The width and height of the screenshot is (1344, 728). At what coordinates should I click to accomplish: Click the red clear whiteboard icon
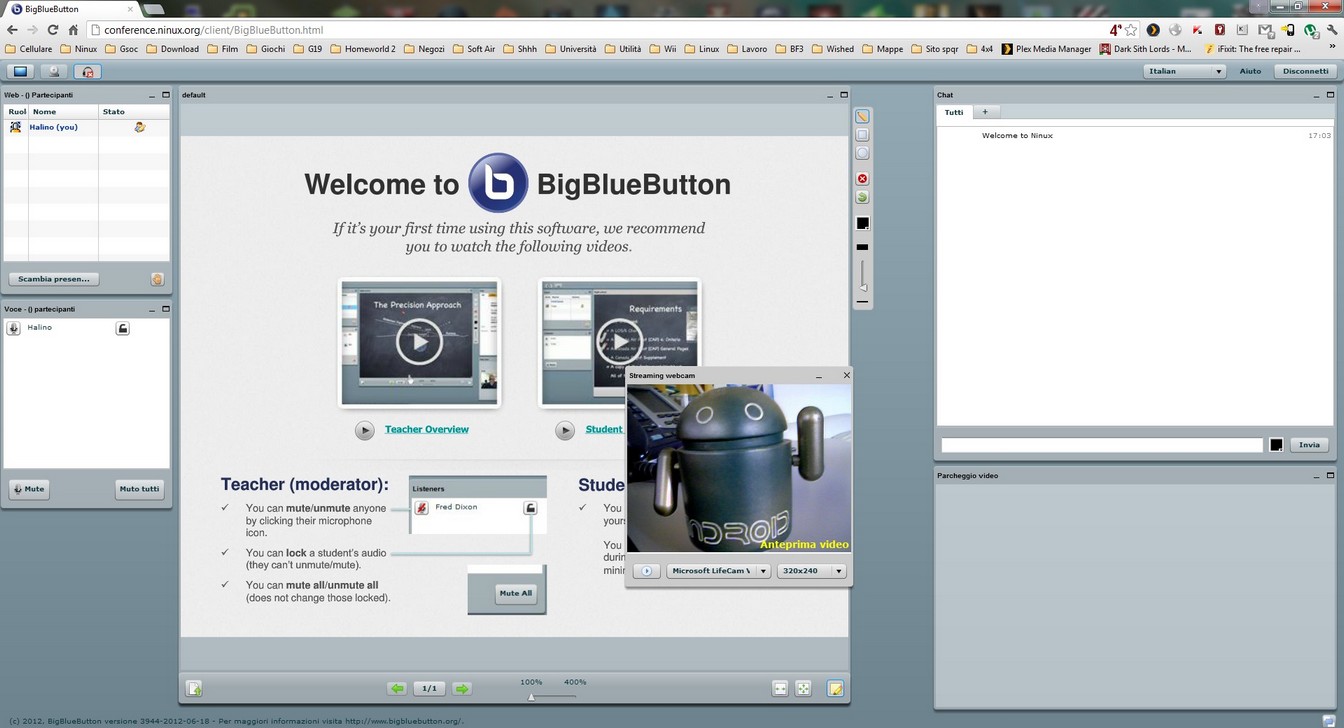[862, 179]
